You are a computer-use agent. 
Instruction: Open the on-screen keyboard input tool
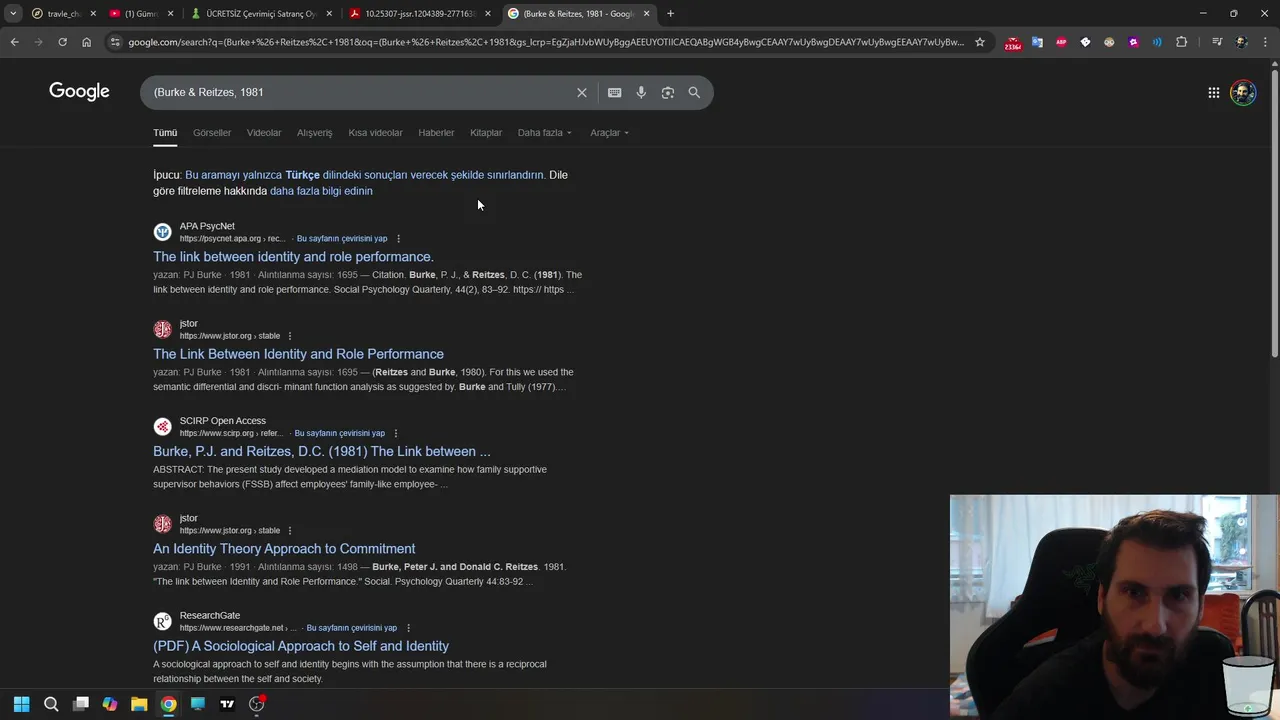point(614,92)
